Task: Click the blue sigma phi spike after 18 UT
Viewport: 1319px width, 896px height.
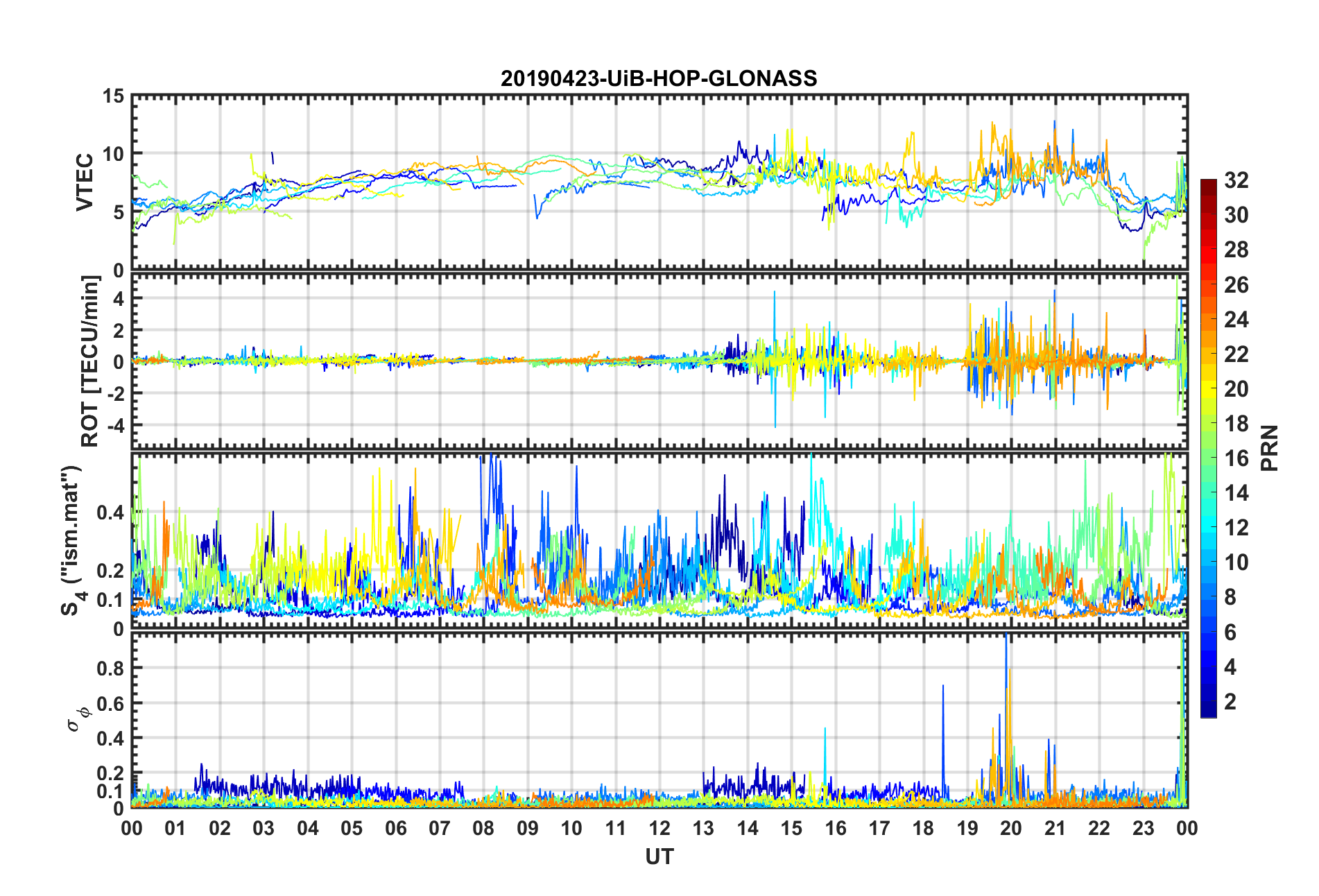Action: click(943, 742)
